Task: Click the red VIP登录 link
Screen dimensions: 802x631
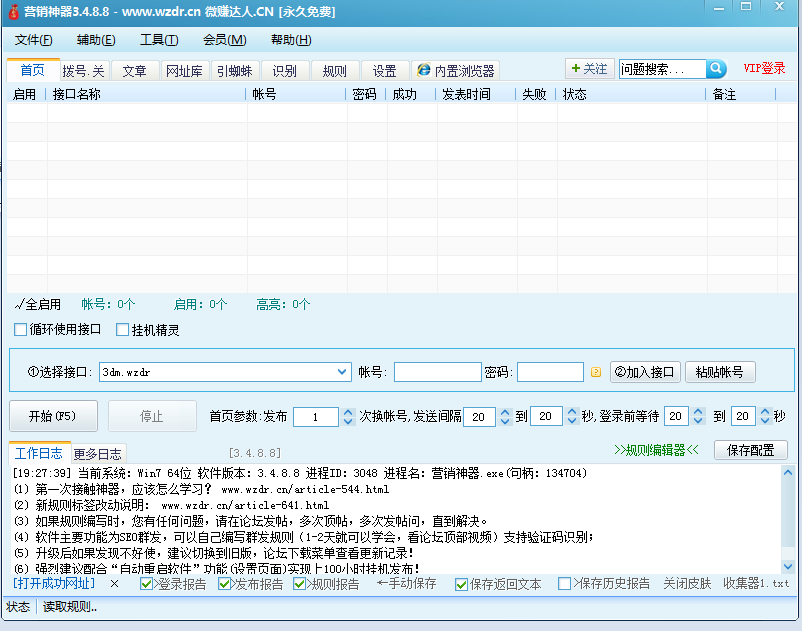Action: [x=764, y=69]
